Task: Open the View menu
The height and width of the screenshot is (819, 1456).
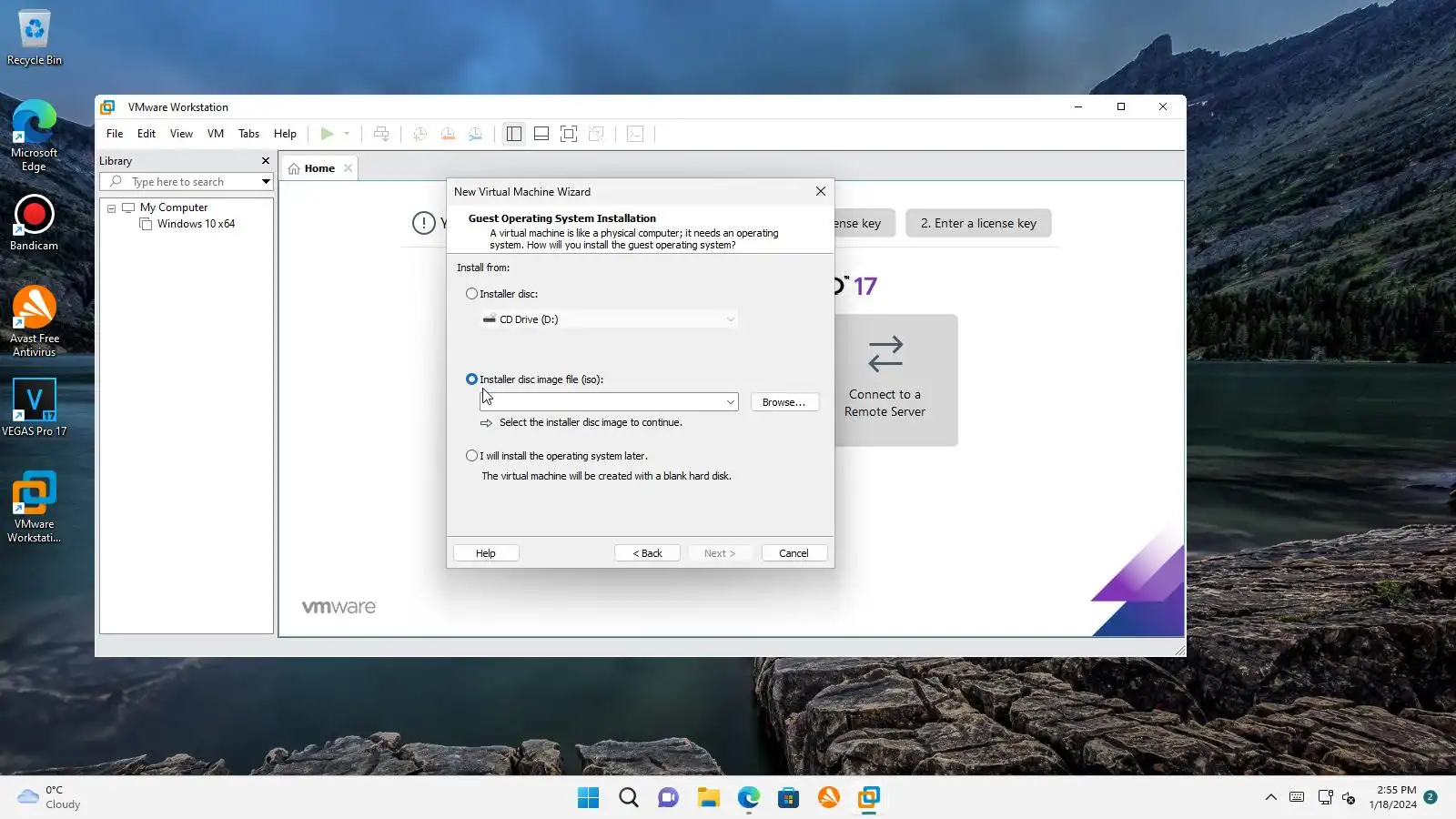Action: tap(181, 134)
